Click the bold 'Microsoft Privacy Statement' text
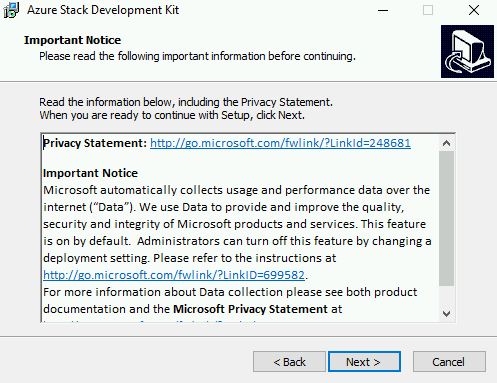The image size is (497, 383). pos(251,309)
